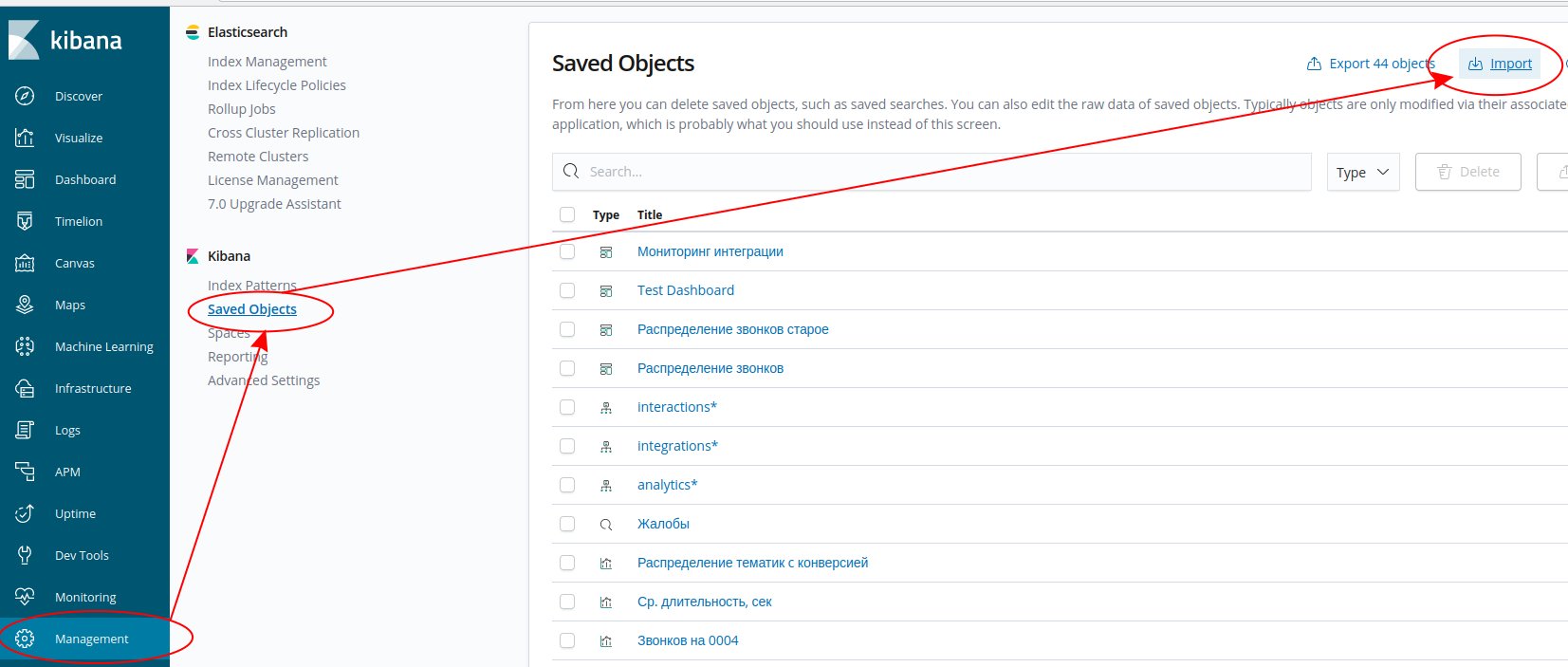Click the Dev Tools wrench icon

(26, 555)
